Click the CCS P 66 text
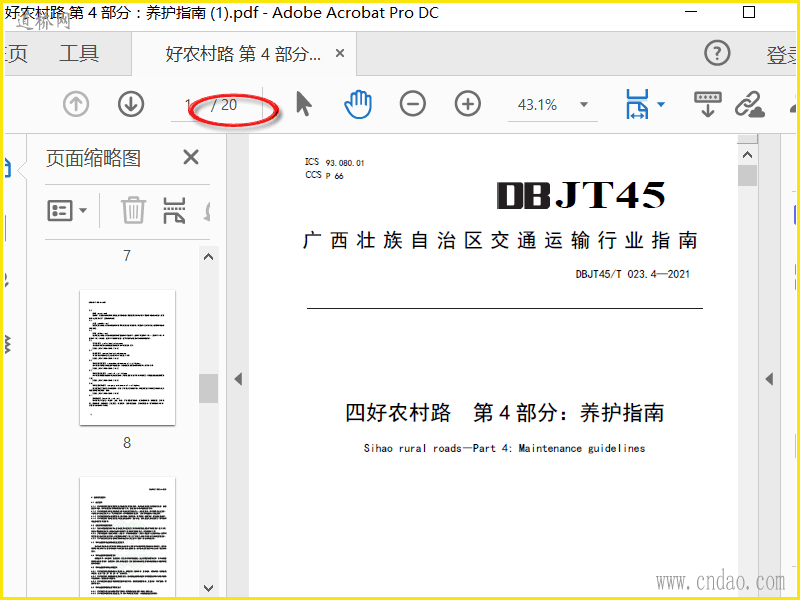800x600 pixels. pos(324,175)
